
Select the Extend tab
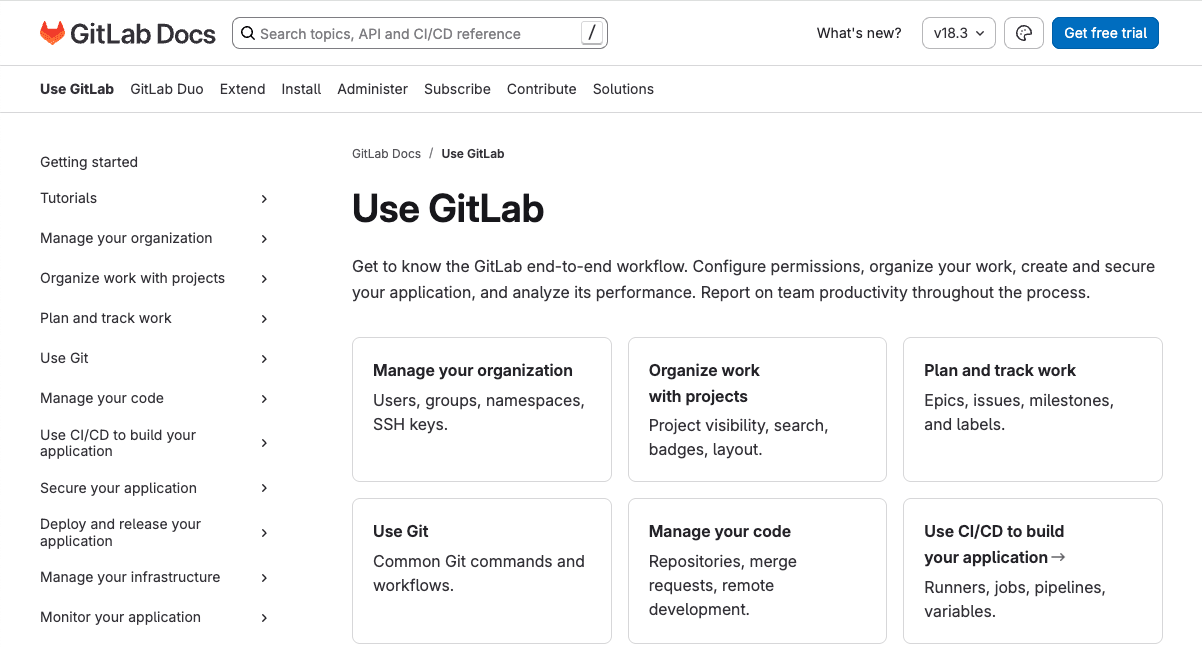(x=243, y=89)
